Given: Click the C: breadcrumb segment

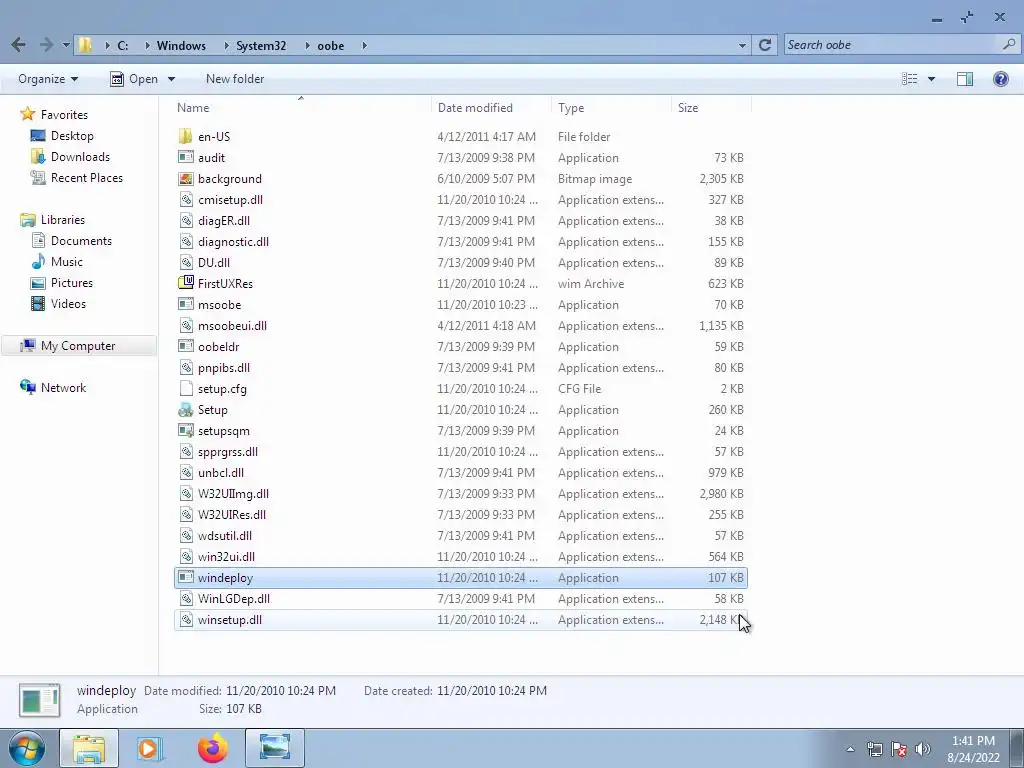Looking at the screenshot, I should coord(123,46).
